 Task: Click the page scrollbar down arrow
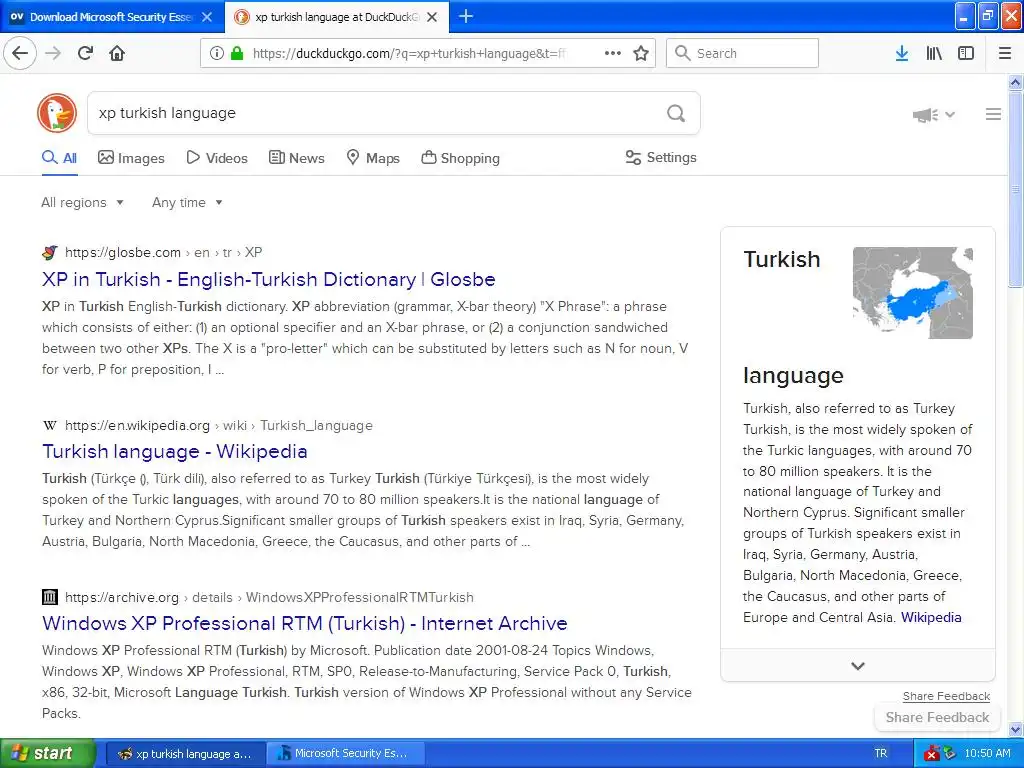1015,729
